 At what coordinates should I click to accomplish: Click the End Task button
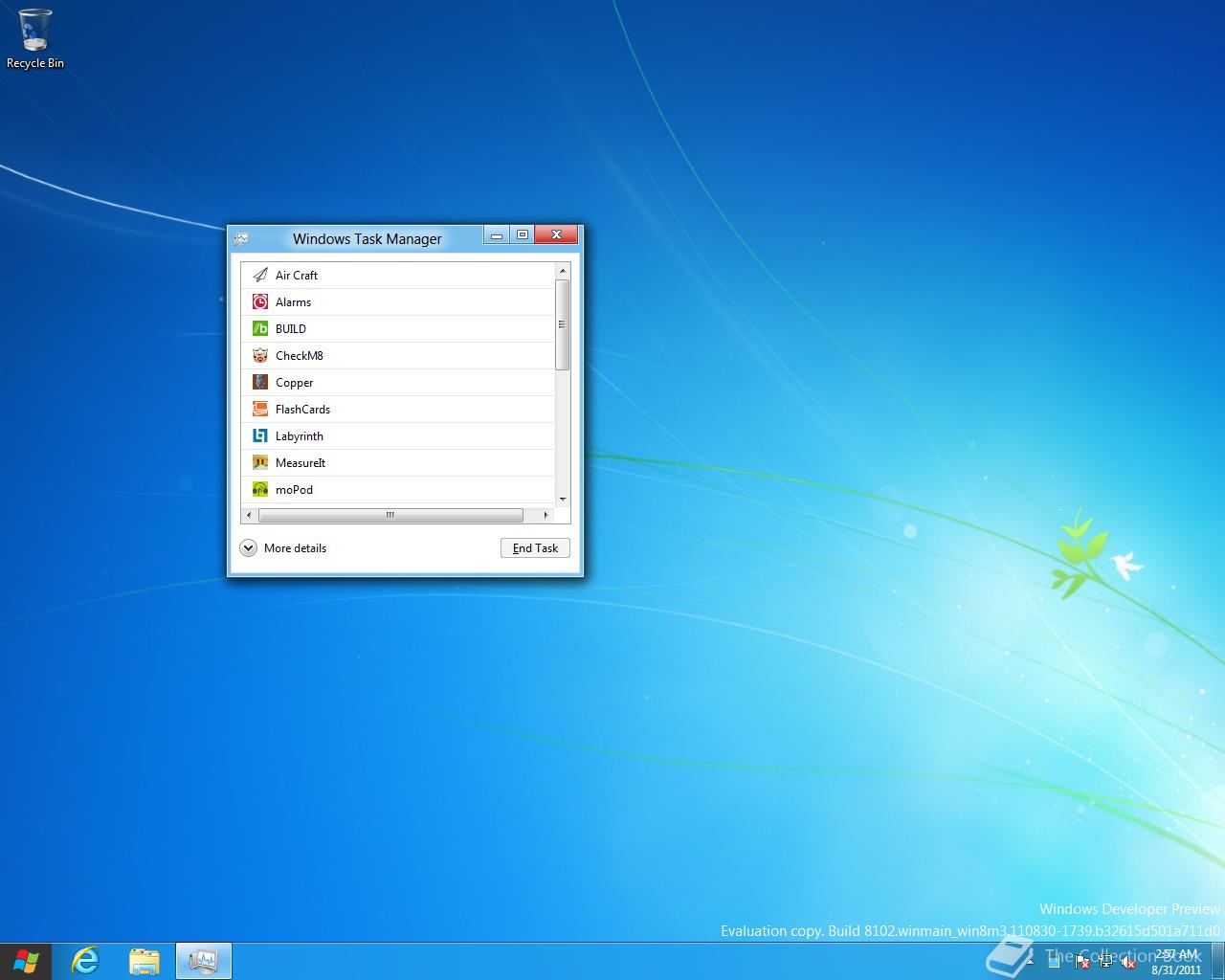pyautogui.click(x=535, y=548)
